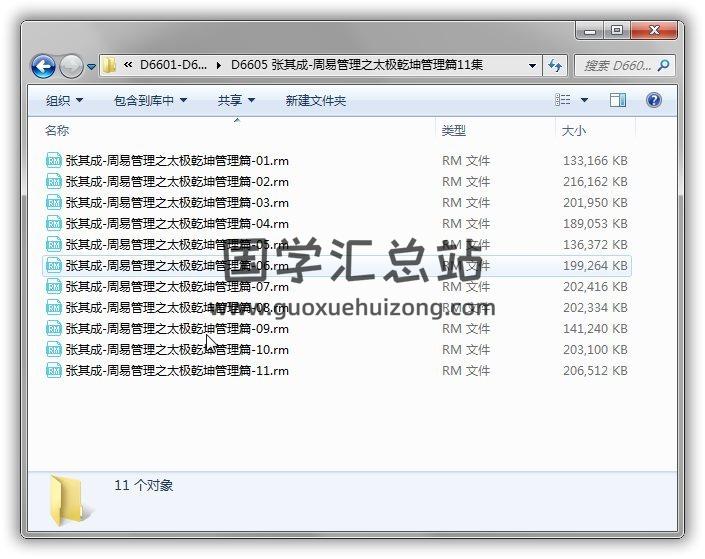This screenshot has width=705, height=559.
Task: Click RM 文件 type of the -11.rm row
Action: point(466,371)
